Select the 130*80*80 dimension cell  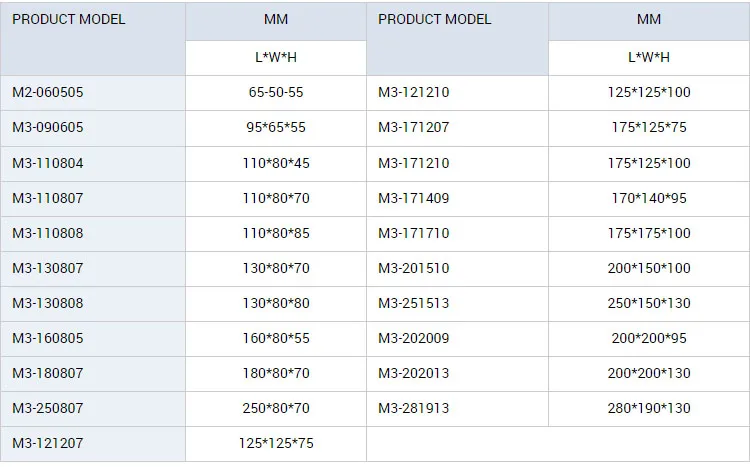pos(276,303)
